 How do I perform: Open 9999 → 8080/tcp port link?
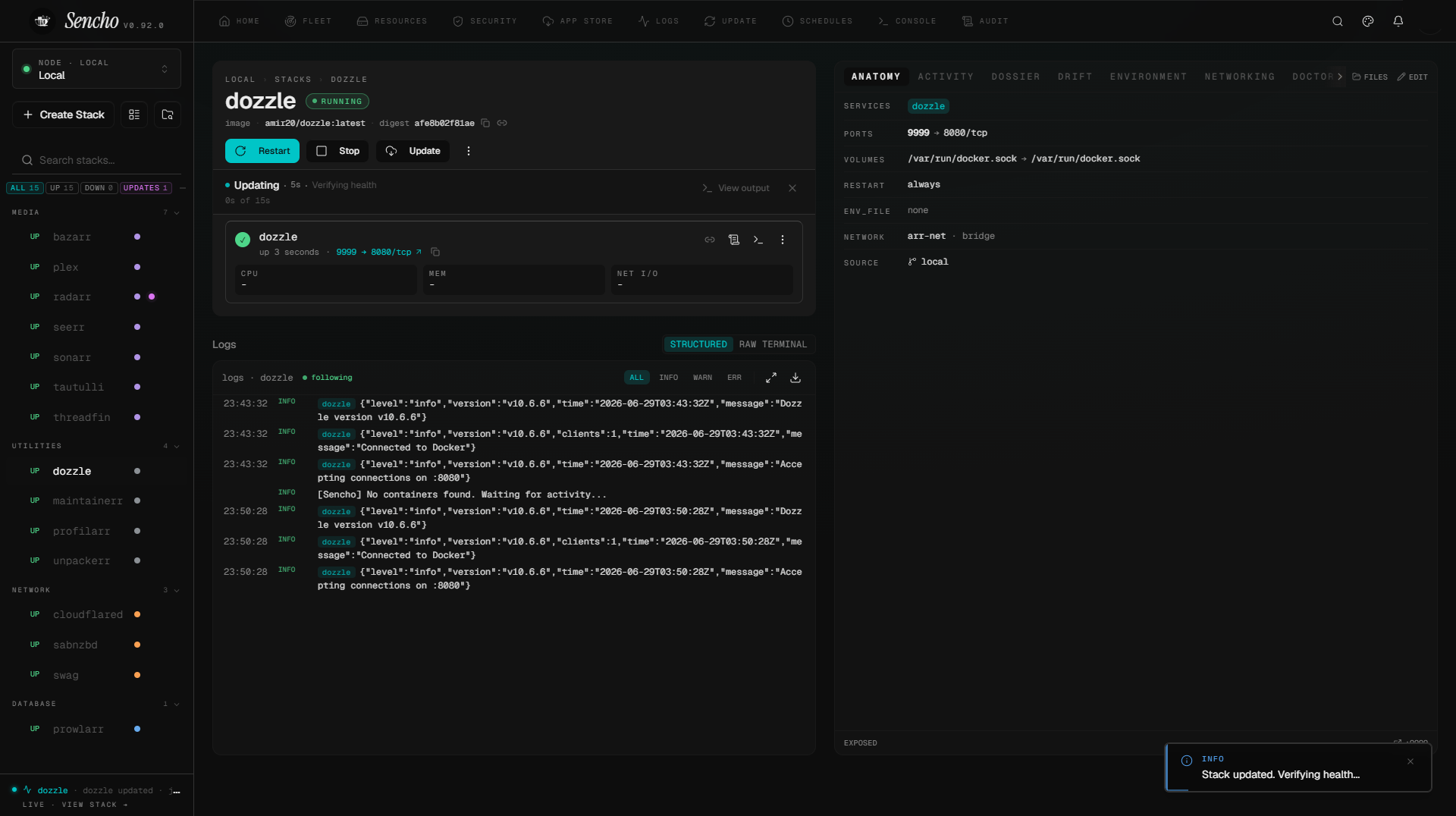tap(378, 252)
